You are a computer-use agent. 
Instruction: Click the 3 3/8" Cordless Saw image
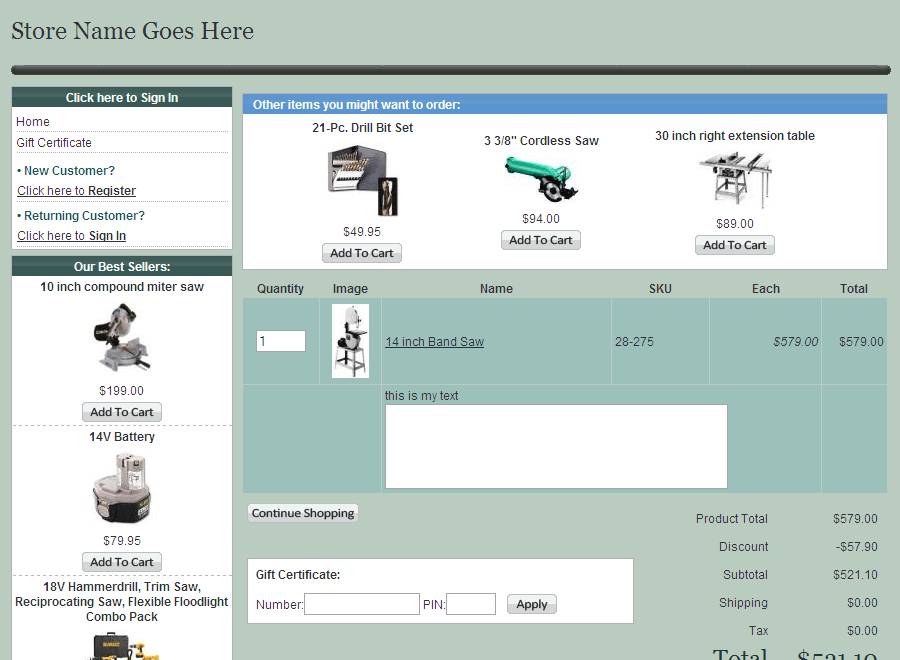click(541, 178)
